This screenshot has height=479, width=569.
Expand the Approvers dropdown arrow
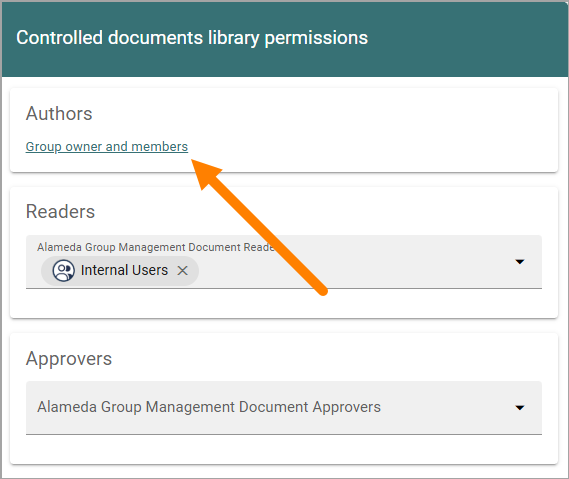coord(520,408)
